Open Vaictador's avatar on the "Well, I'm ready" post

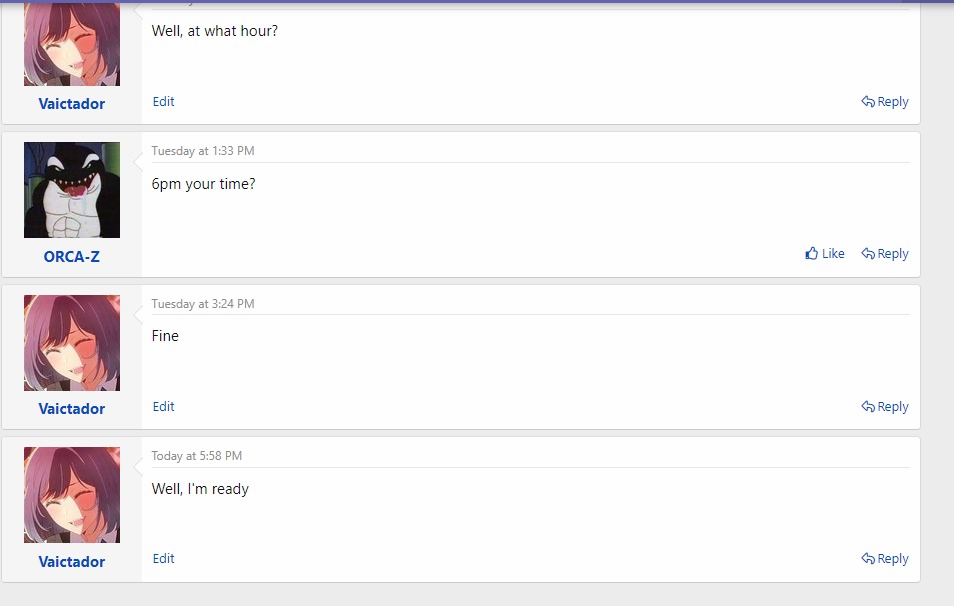(x=72, y=495)
